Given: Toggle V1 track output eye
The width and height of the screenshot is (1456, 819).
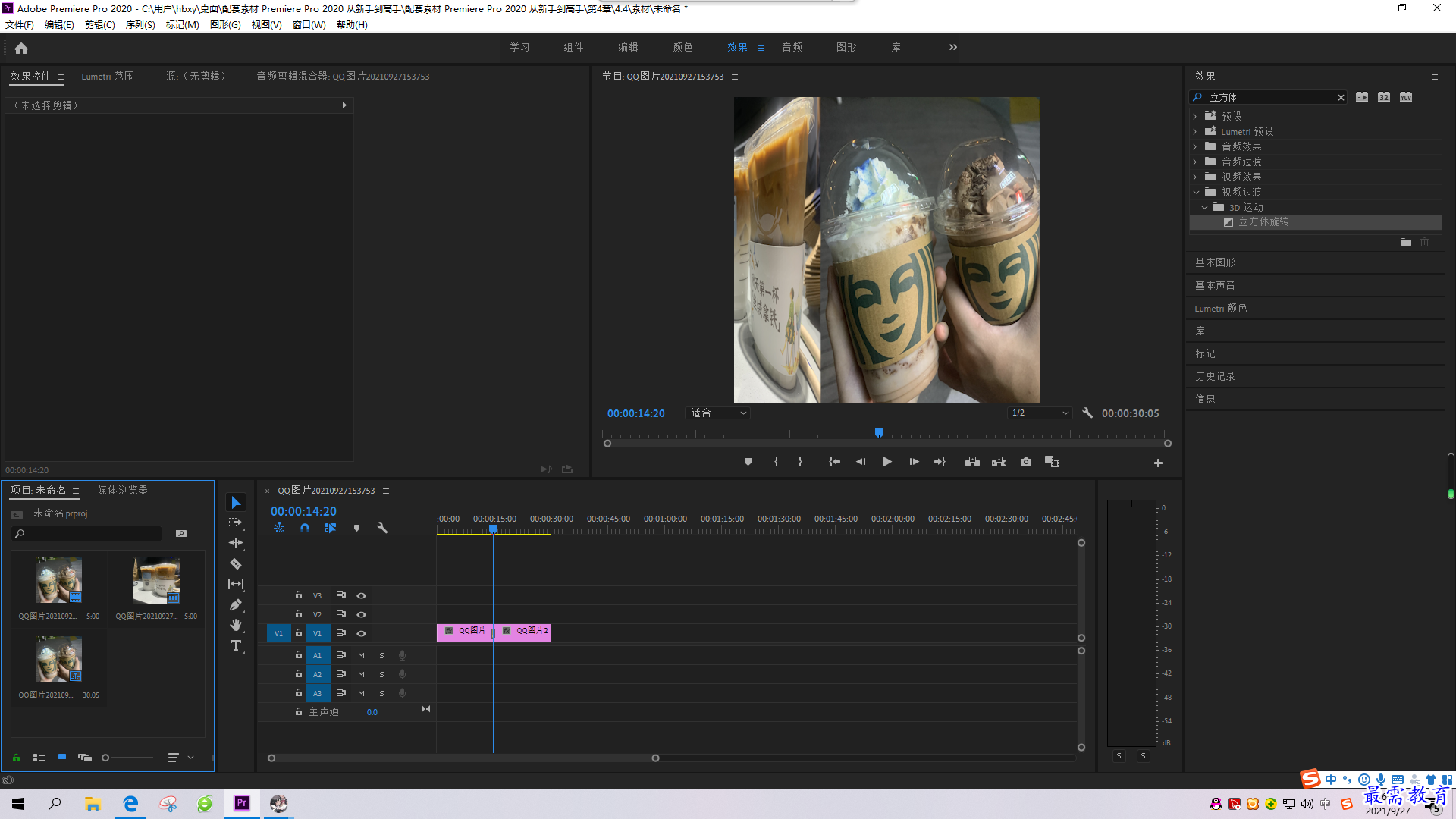Looking at the screenshot, I should tap(362, 634).
